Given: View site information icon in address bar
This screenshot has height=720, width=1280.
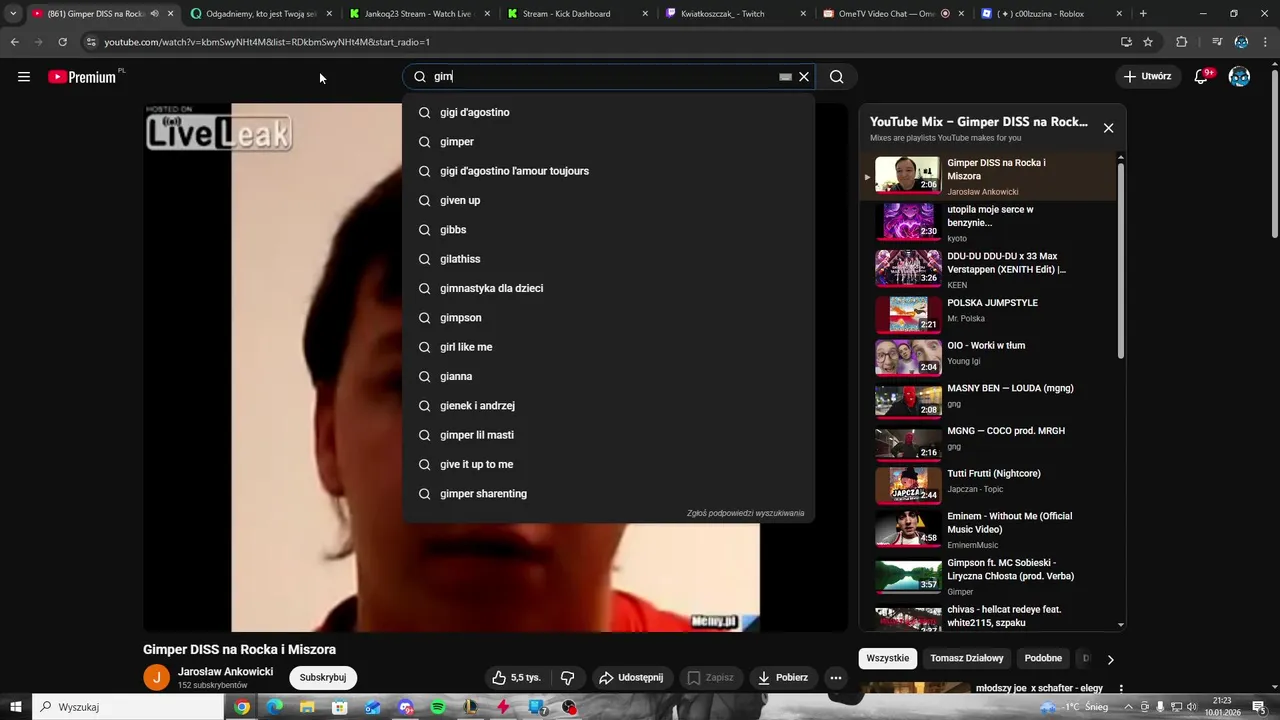Looking at the screenshot, I should click(91, 42).
